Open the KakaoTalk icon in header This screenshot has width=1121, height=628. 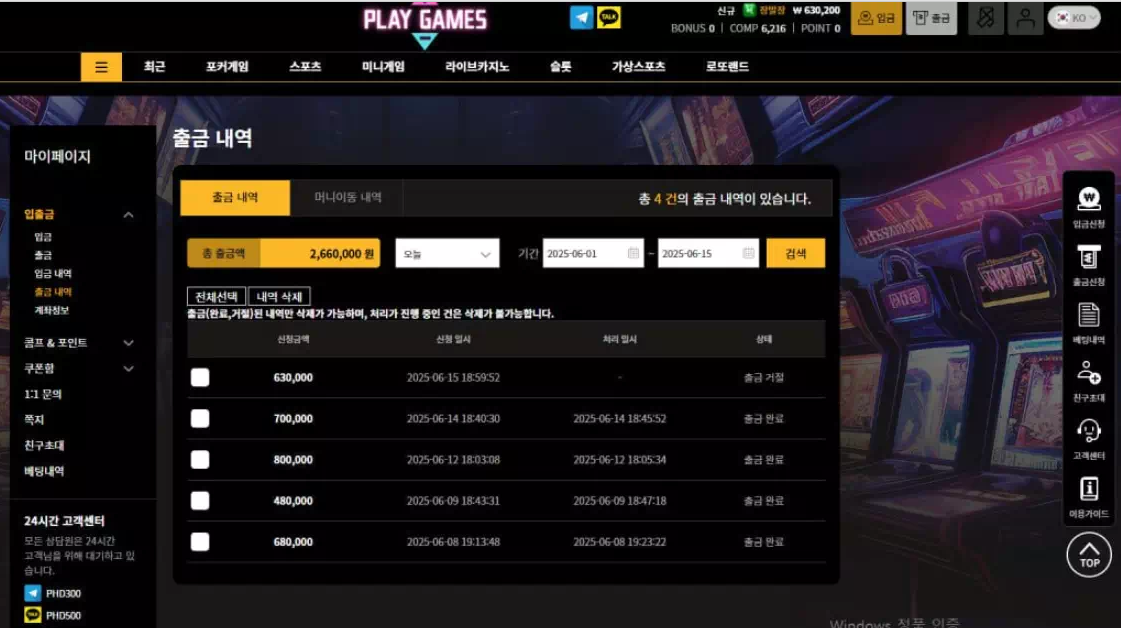(x=609, y=18)
